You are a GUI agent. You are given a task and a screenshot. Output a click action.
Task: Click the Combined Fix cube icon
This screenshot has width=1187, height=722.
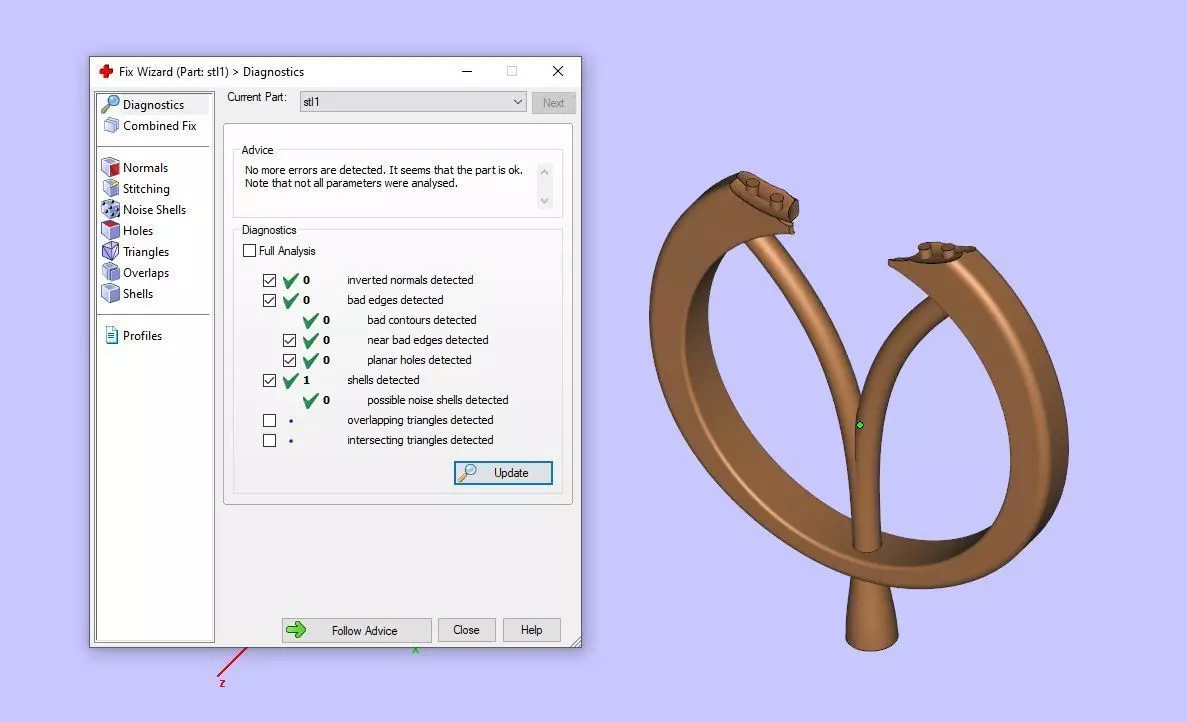click(x=111, y=126)
